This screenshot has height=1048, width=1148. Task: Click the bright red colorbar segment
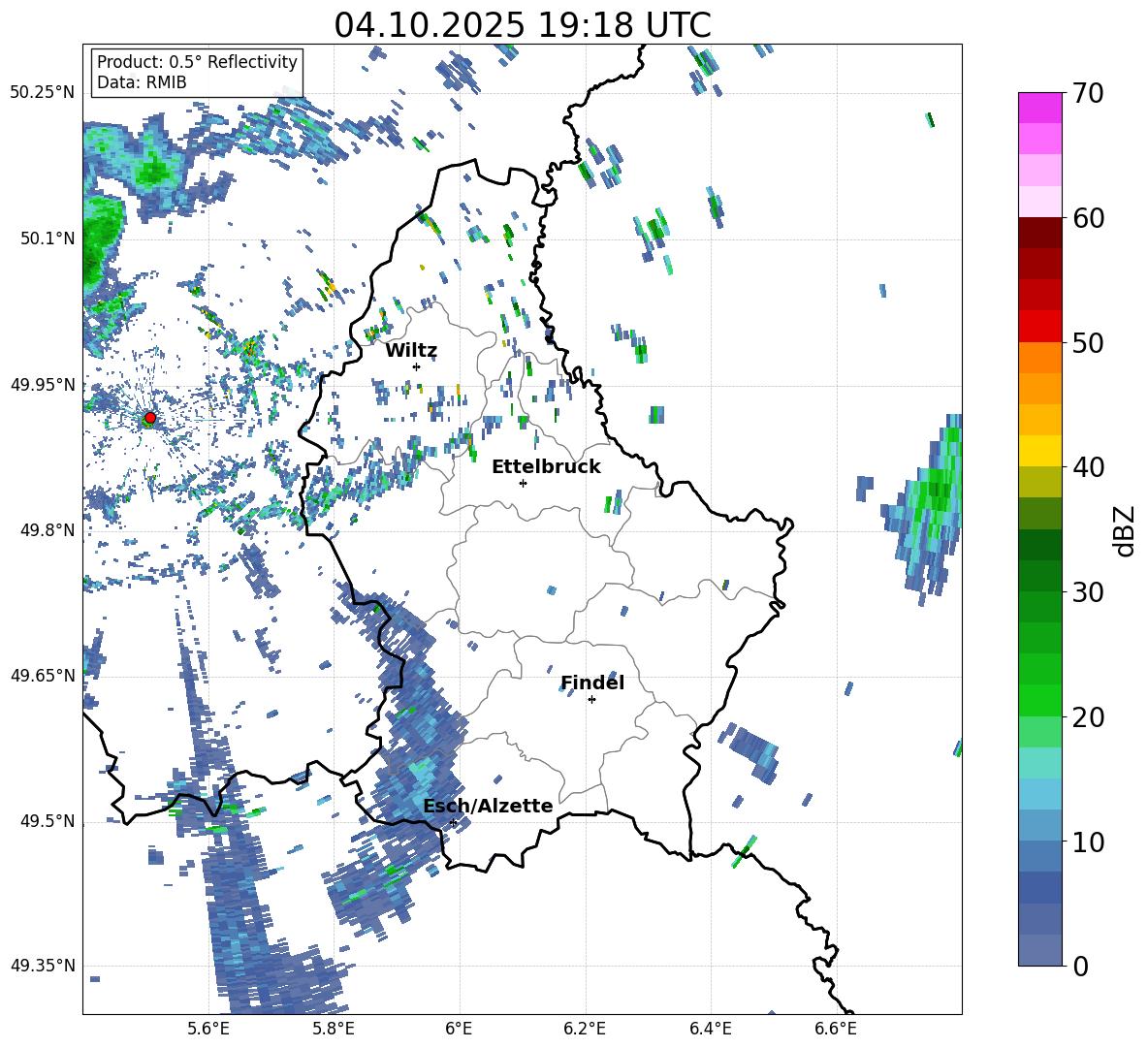pyautogui.click(x=1039, y=327)
